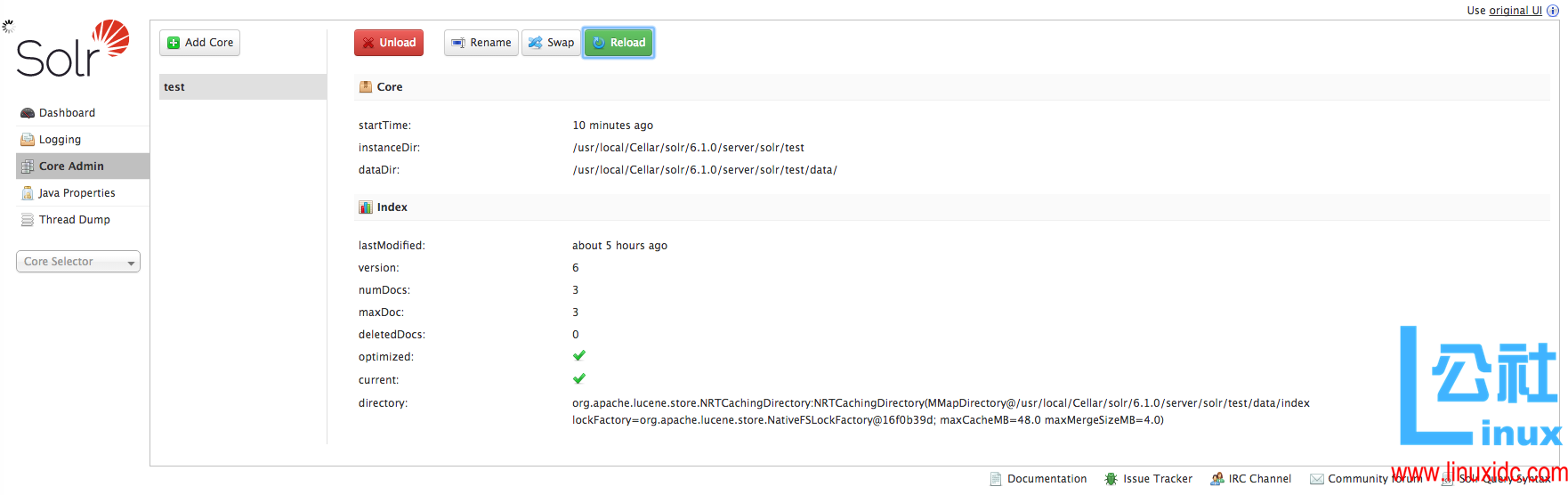Screen dimensions: 1568x495
Task: Click the deletedDocs value 0
Action: 576,335
